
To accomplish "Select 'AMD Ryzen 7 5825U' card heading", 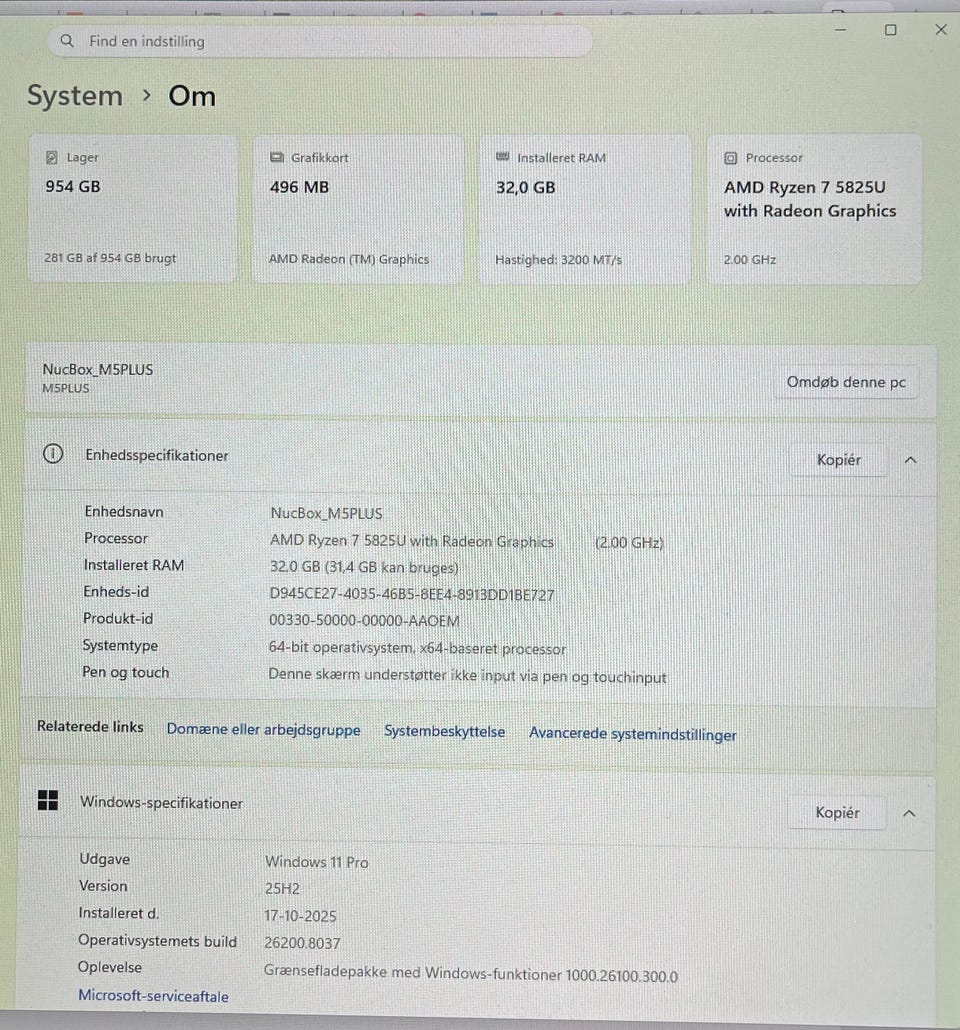I will (805, 187).
